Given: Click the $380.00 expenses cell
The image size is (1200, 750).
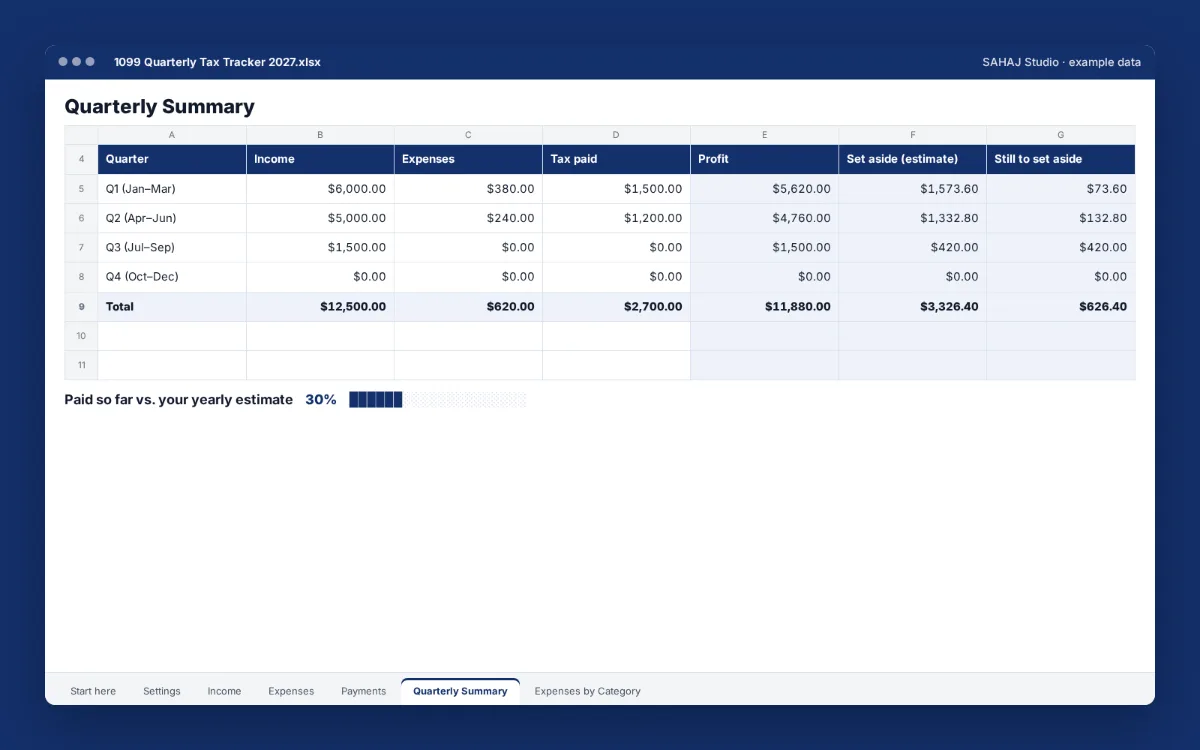Looking at the screenshot, I should coord(468,189).
